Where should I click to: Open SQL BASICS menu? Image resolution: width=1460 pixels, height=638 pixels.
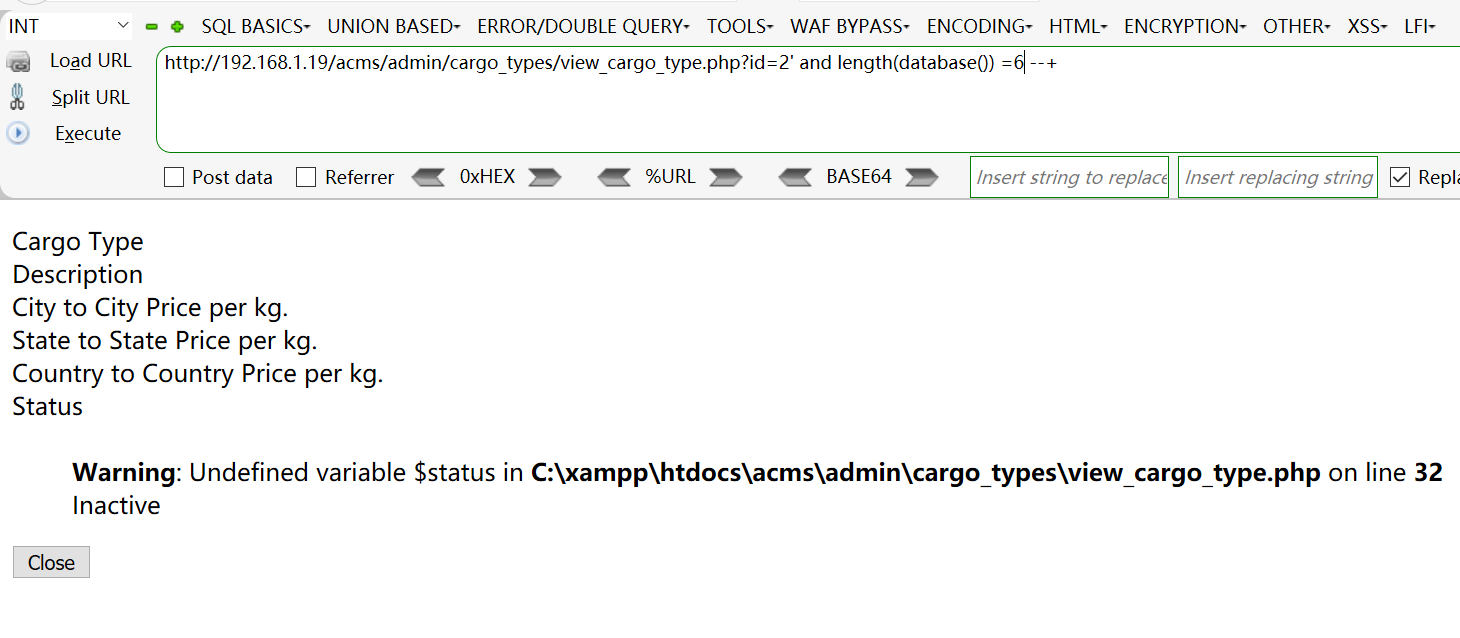[256, 26]
